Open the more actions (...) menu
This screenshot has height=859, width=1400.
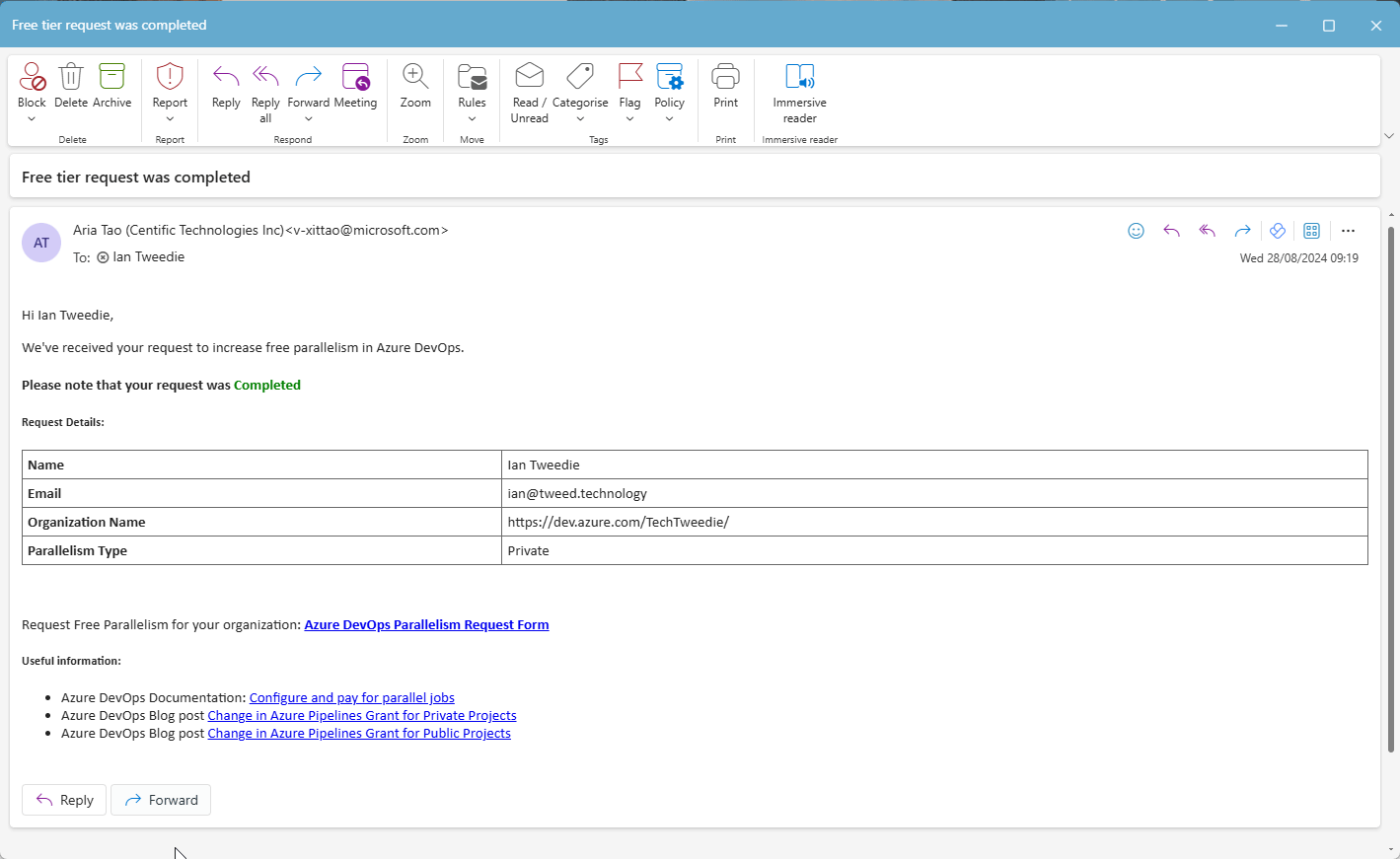1348,230
